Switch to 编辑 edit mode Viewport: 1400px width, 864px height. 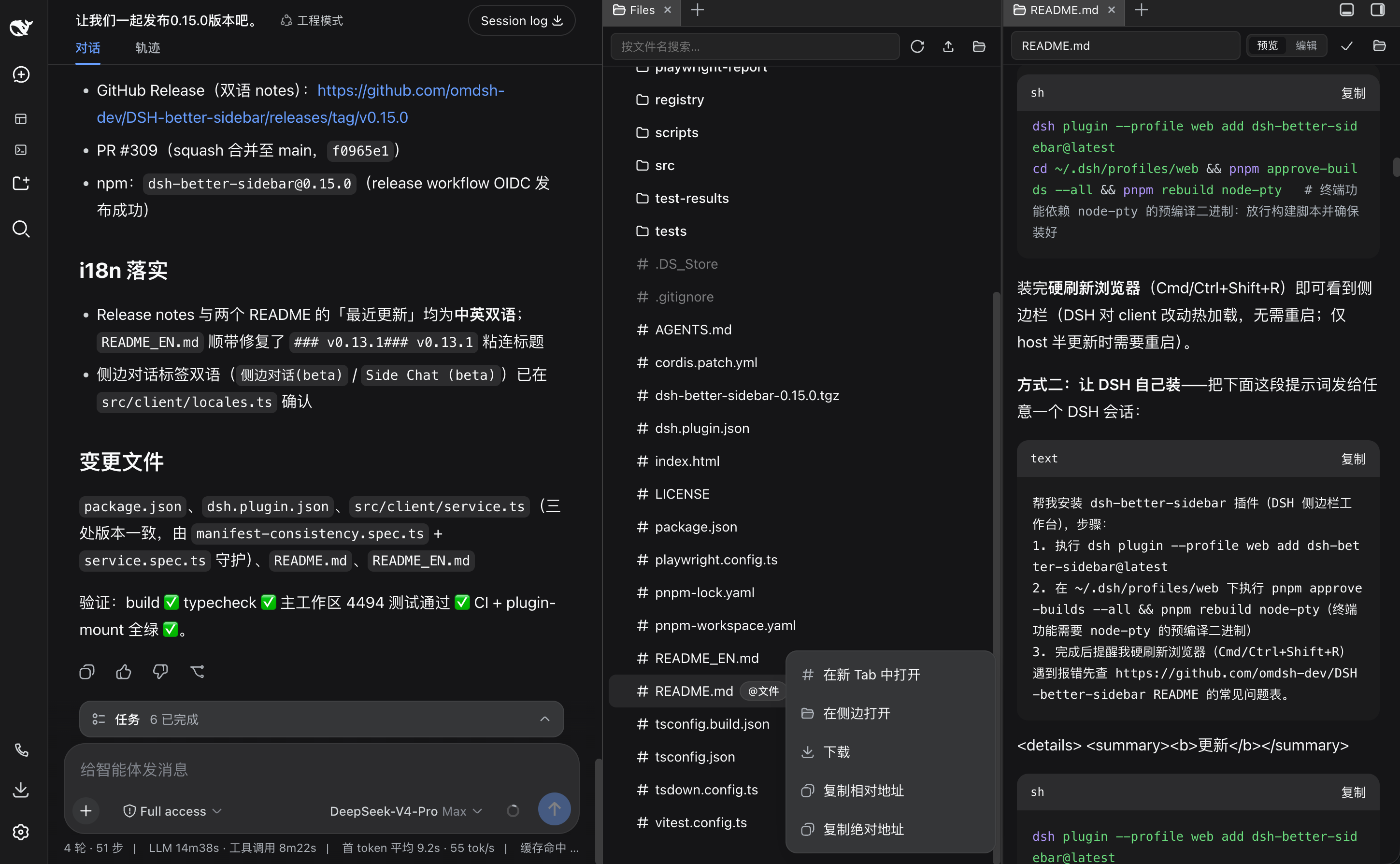[x=1306, y=46]
